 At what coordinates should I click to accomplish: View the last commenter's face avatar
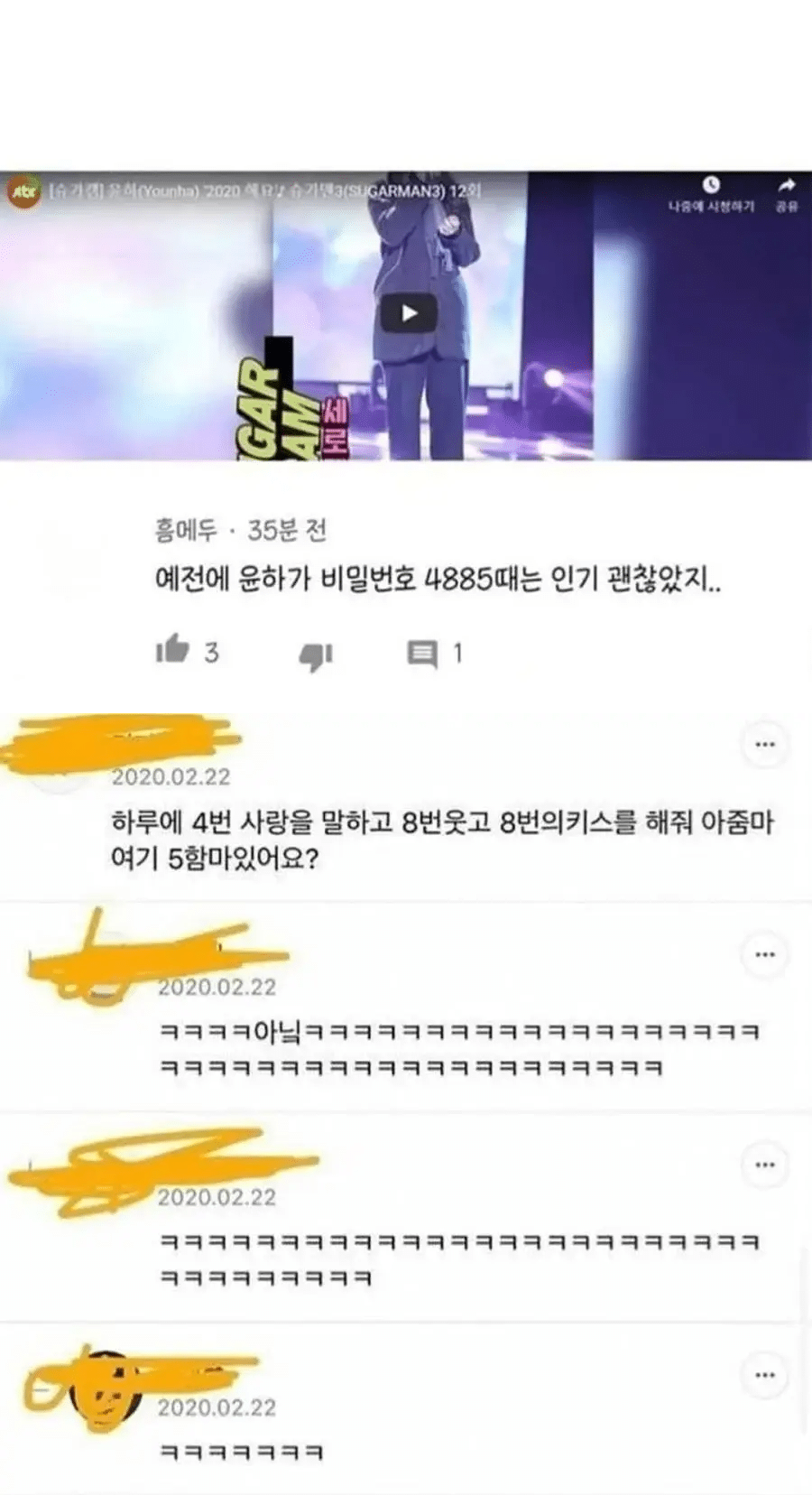click(108, 1391)
